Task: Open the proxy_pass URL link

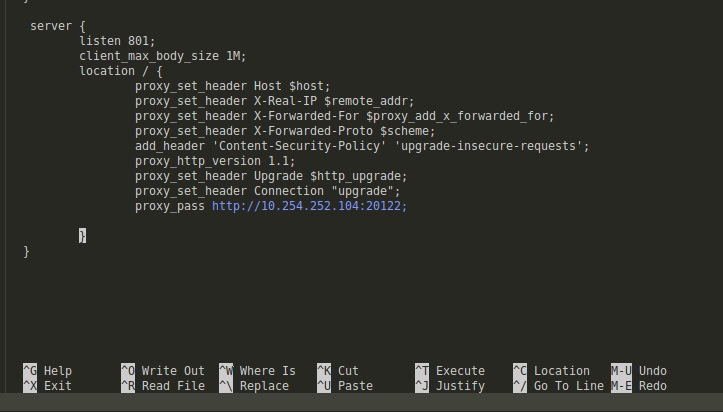Action: click(x=309, y=206)
